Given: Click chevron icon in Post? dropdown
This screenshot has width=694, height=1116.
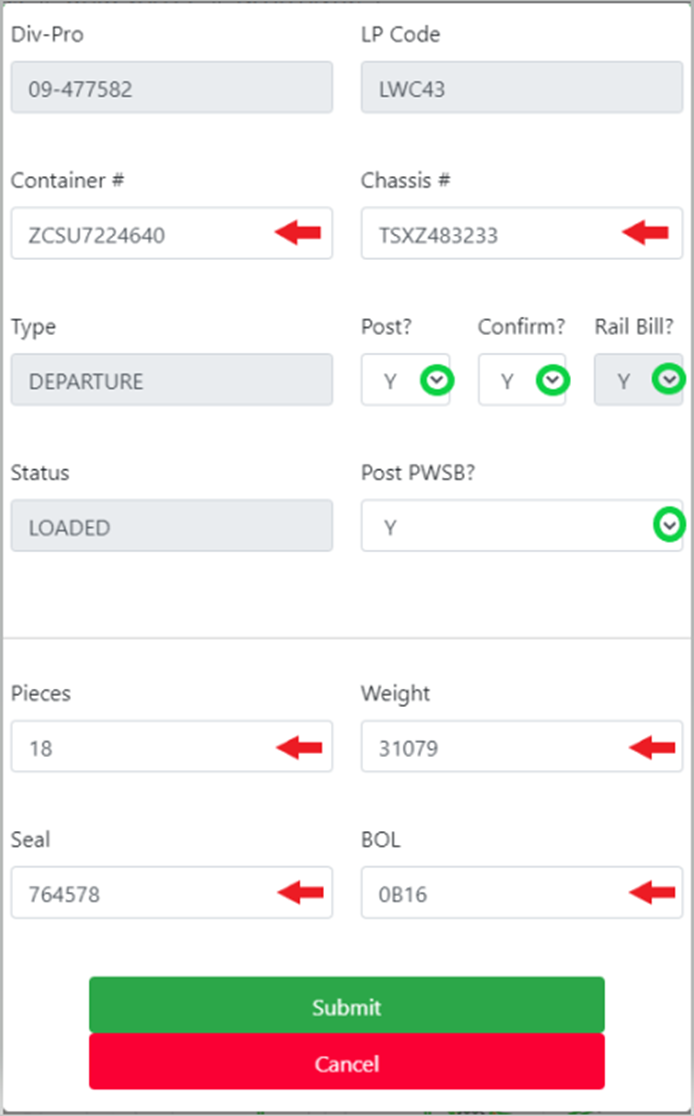Looking at the screenshot, I should [437, 380].
